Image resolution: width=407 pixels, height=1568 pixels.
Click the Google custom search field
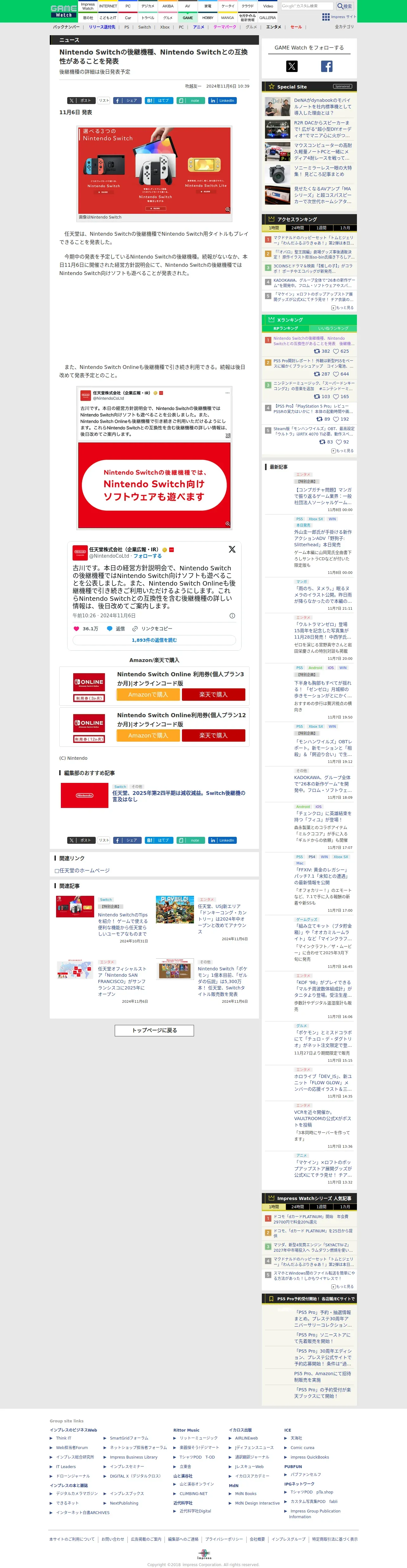click(x=307, y=6)
